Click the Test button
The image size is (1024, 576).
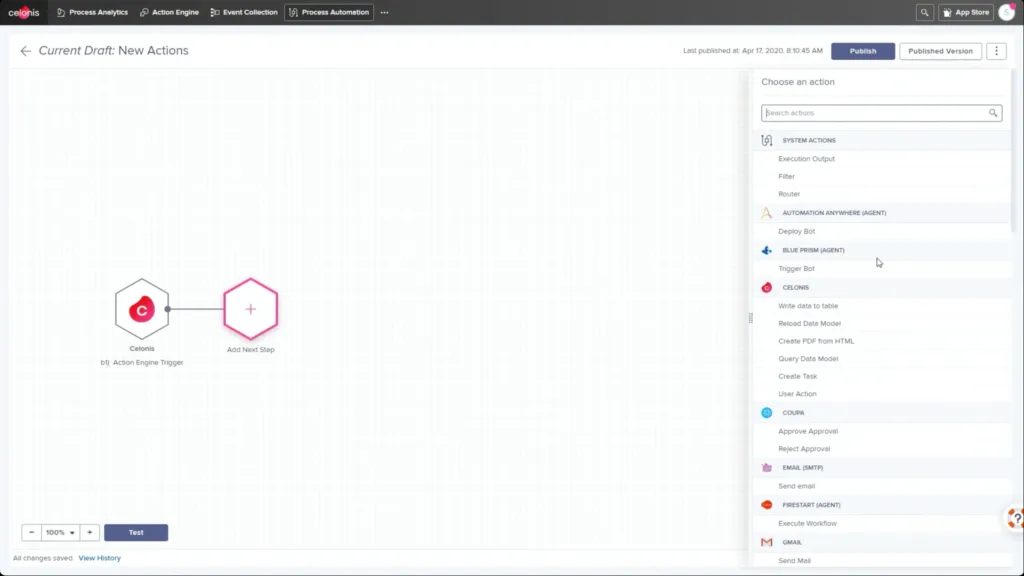pos(136,532)
